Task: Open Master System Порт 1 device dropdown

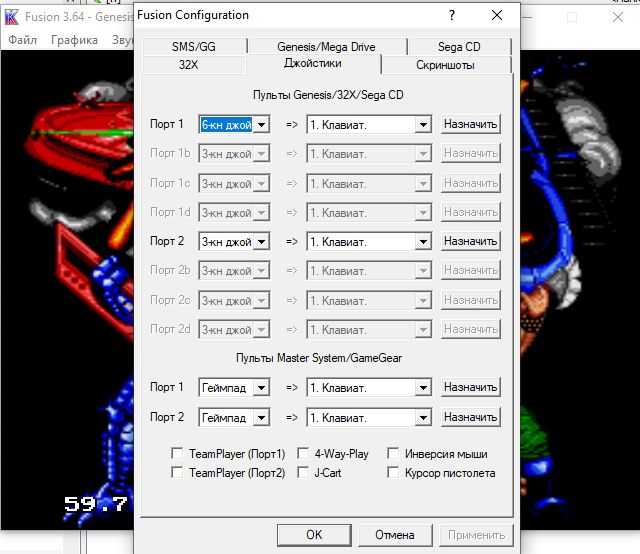Action: pos(369,387)
